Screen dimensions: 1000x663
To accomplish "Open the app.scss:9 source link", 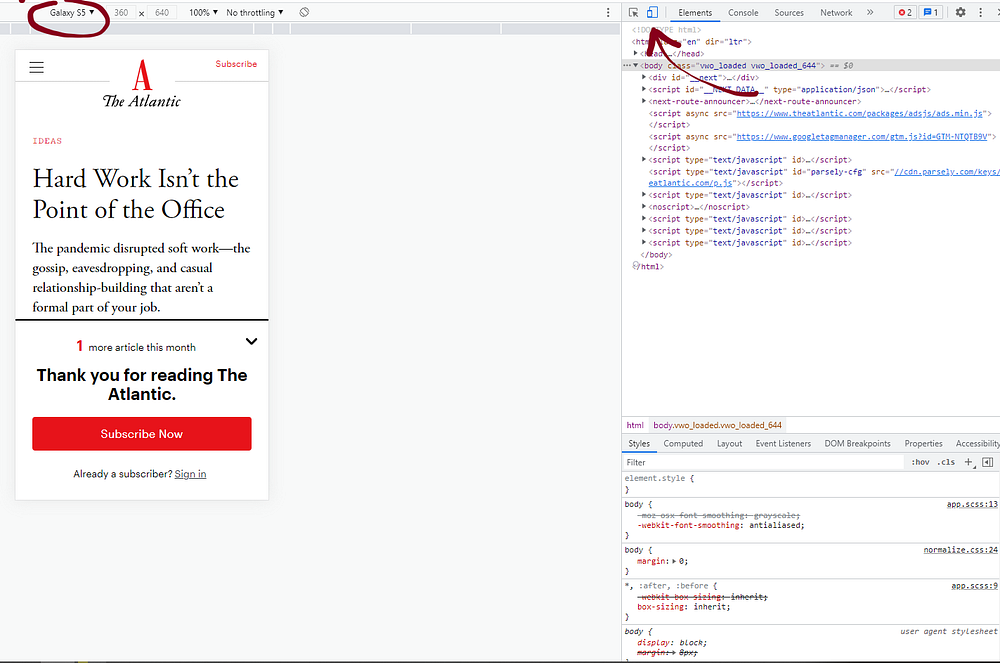I will click(x=974, y=586).
